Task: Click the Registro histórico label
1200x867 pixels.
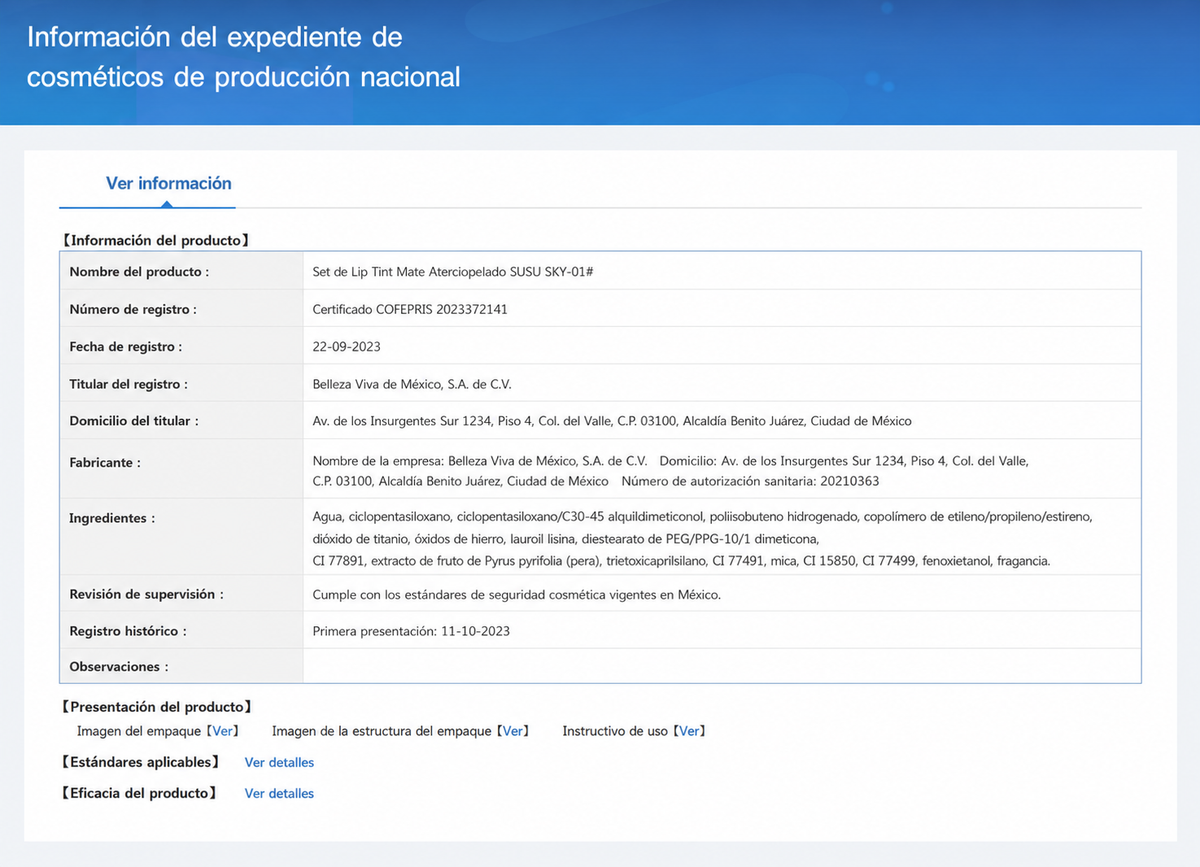Action: point(128,632)
